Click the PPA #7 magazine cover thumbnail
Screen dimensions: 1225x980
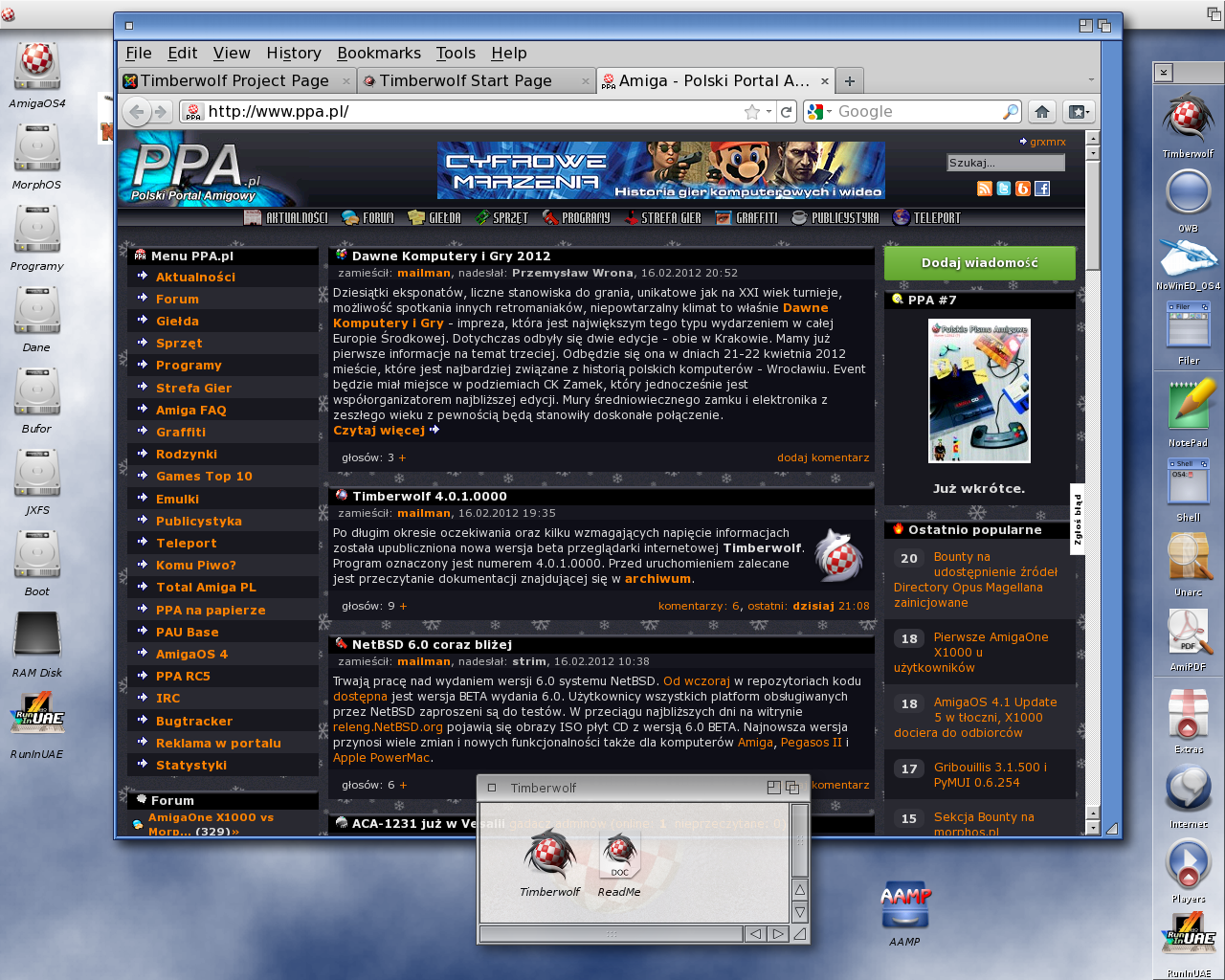(979, 391)
